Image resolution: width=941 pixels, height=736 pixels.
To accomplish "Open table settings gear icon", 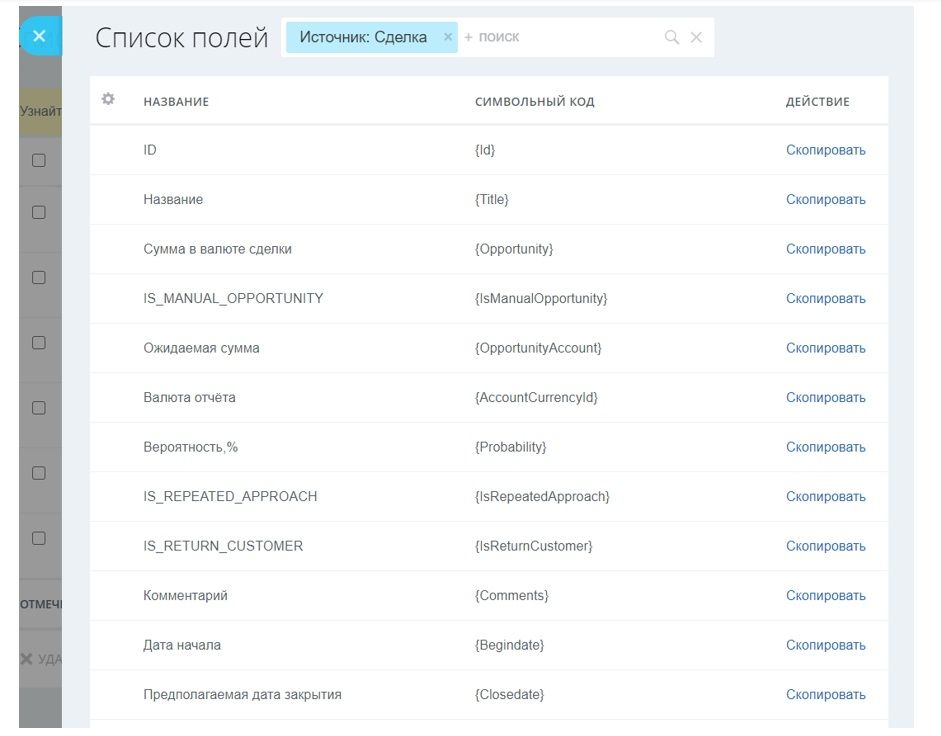I will pos(108,99).
